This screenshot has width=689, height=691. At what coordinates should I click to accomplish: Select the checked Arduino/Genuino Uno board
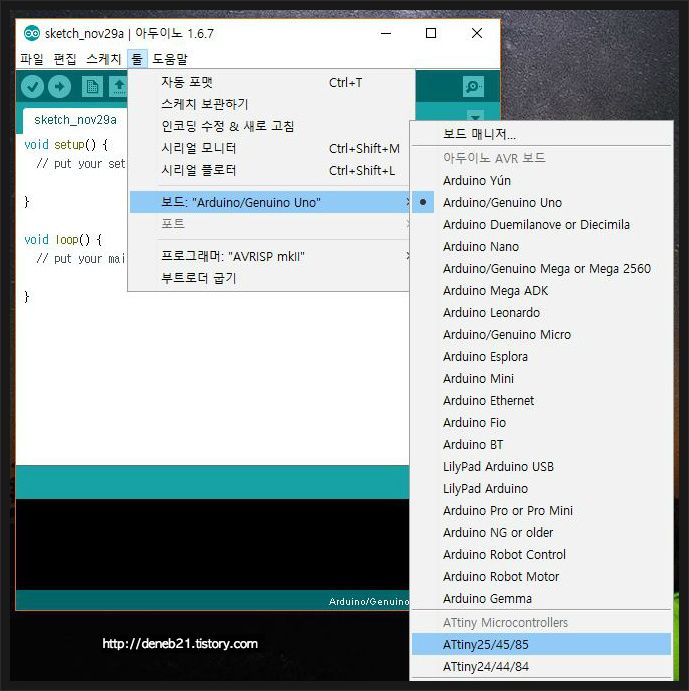coord(541,202)
